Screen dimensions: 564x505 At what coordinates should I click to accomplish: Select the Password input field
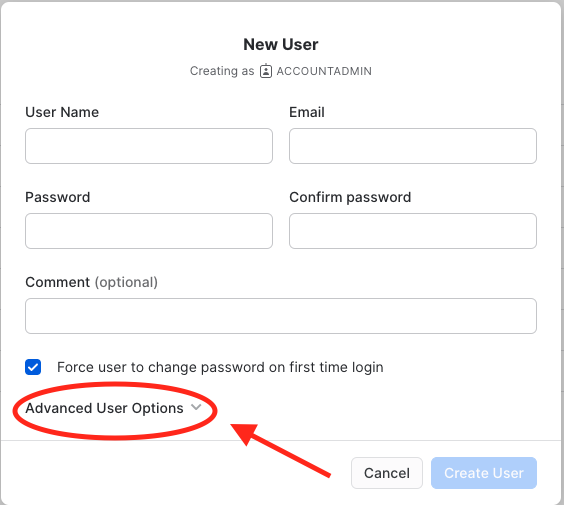[x=149, y=231]
